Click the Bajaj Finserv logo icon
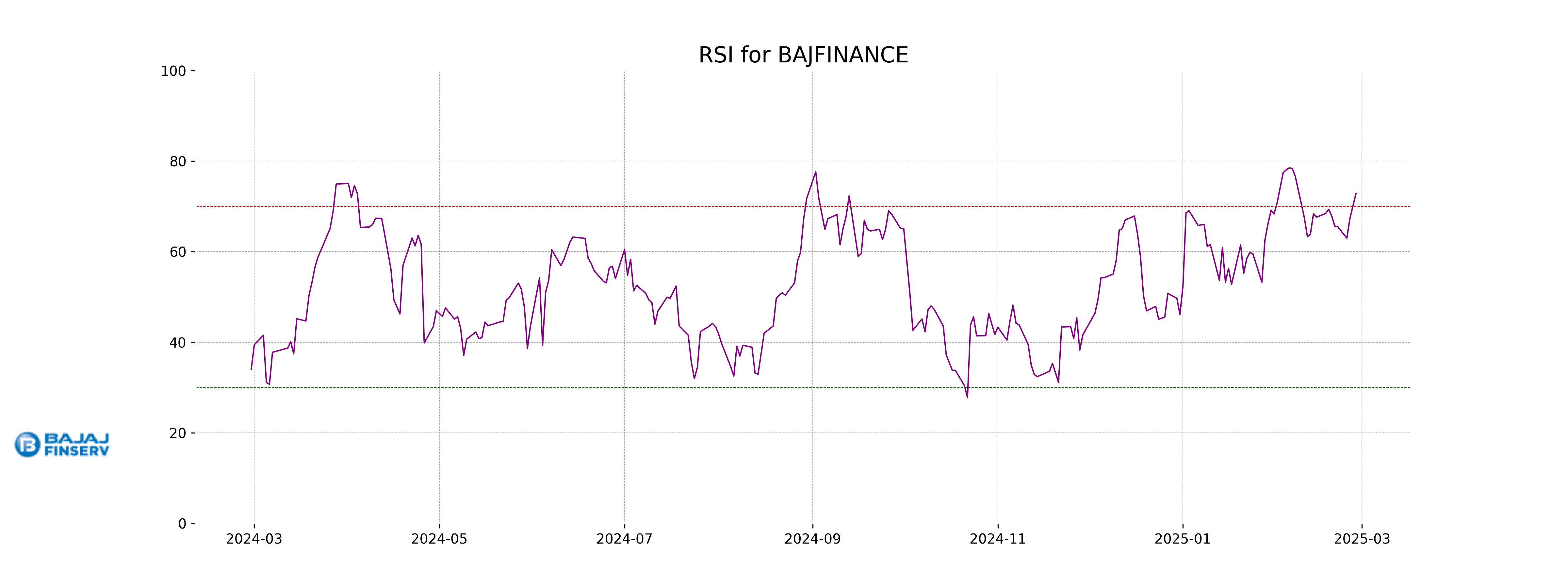This screenshot has height=588, width=1568. click(27, 444)
